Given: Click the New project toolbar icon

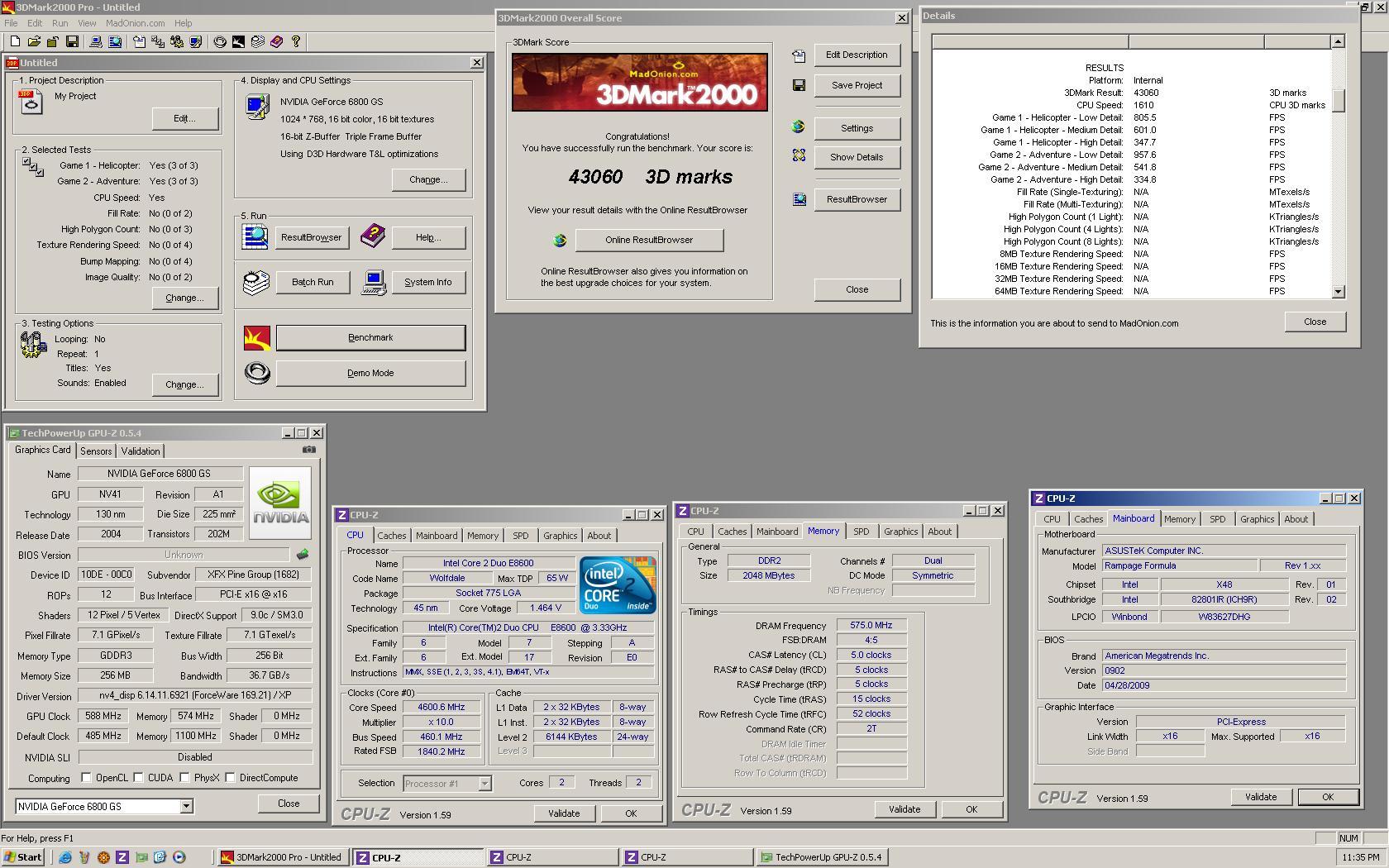Looking at the screenshot, I should tap(15, 41).
